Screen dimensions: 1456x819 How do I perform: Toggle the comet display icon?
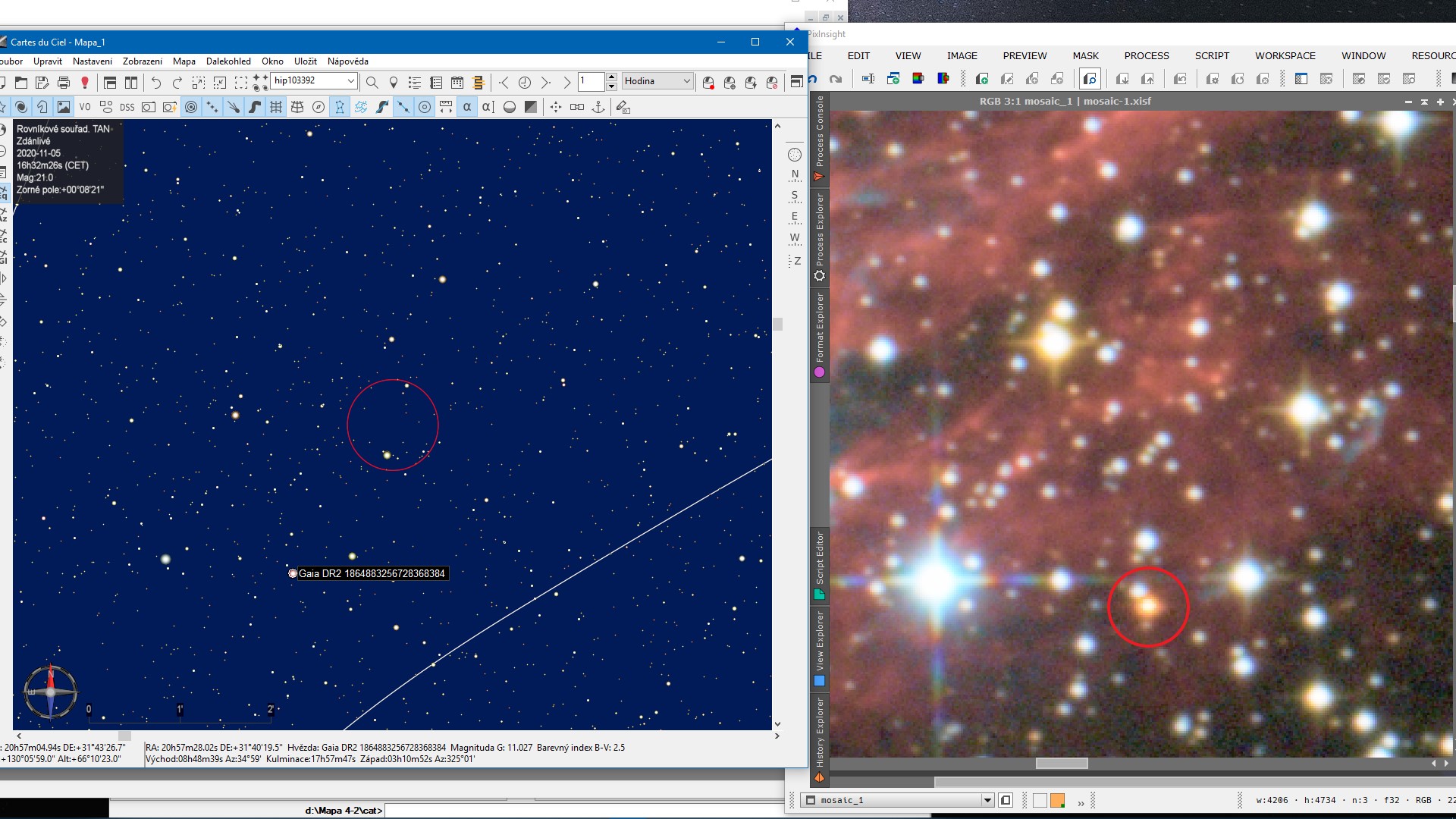tap(234, 107)
